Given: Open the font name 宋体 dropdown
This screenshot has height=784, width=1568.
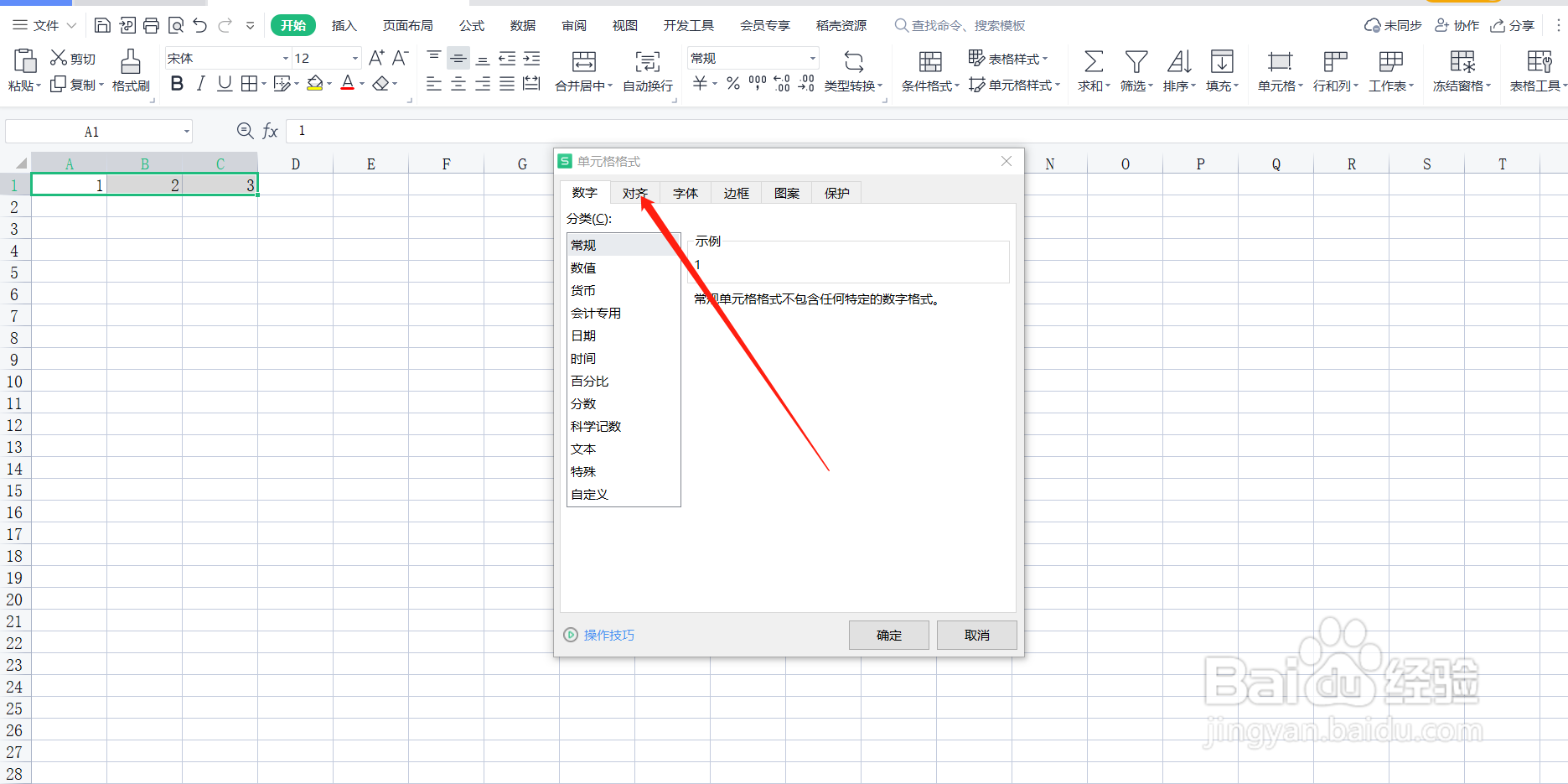Looking at the screenshot, I should coord(285,57).
